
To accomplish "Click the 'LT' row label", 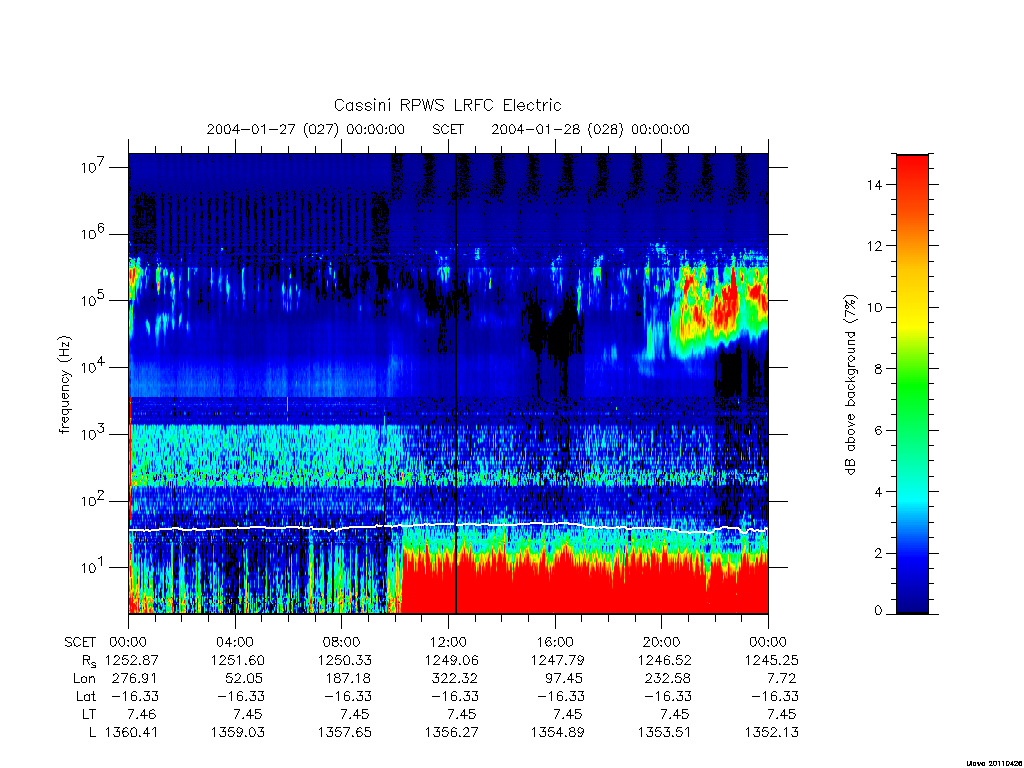I will click(x=89, y=714).
